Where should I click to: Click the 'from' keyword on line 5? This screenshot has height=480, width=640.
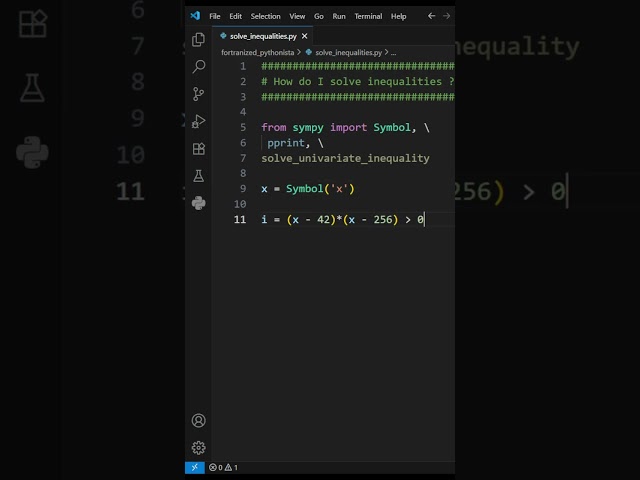coord(273,127)
